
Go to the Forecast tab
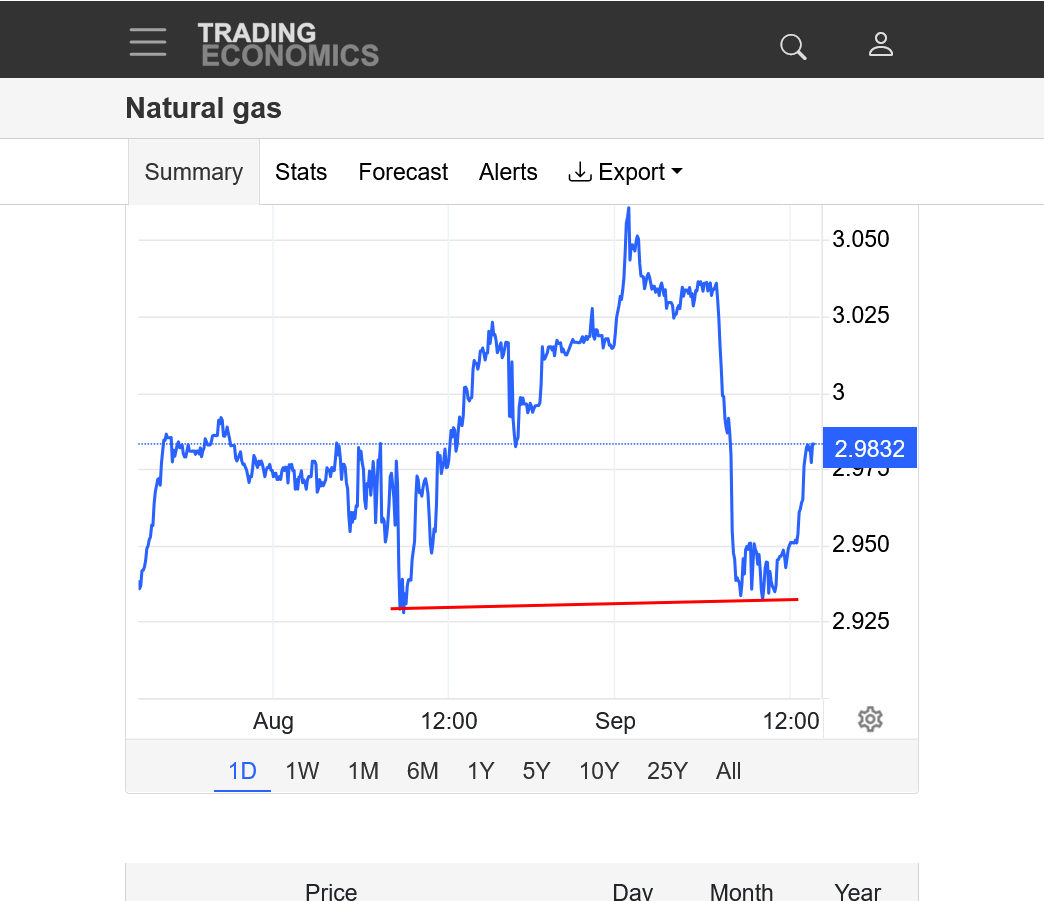(403, 172)
